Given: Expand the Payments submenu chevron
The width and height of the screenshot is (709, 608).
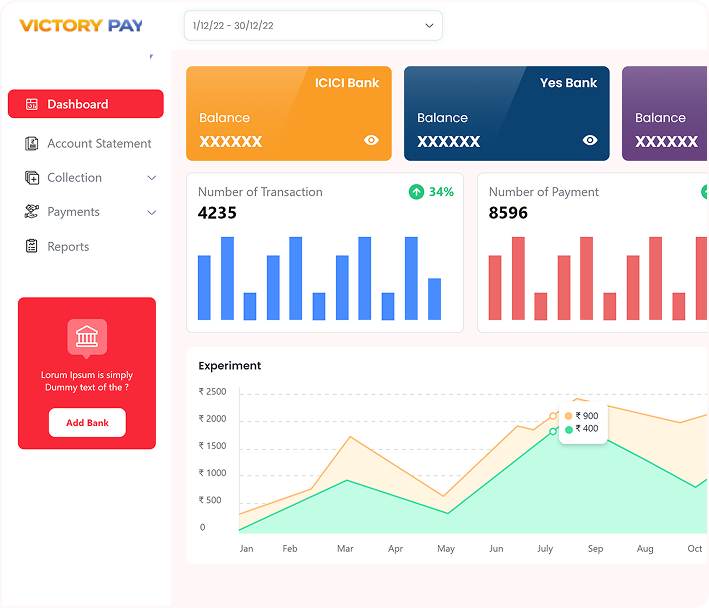Looking at the screenshot, I should tap(152, 212).
